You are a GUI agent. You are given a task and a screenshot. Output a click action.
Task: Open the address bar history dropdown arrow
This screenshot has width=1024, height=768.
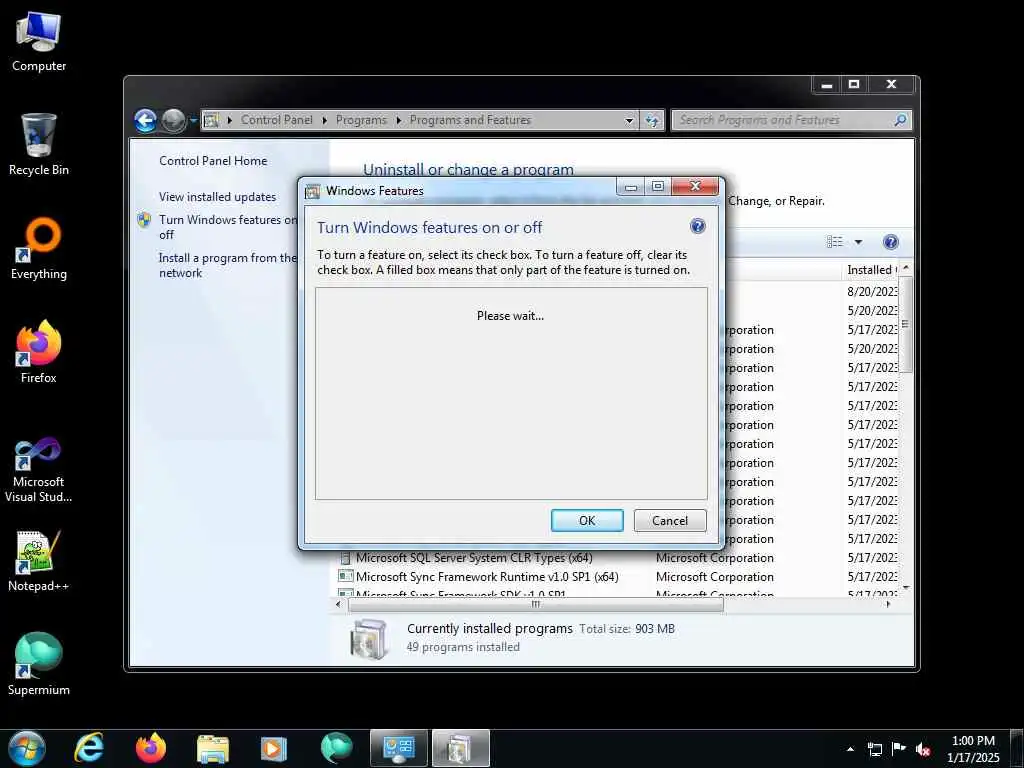[629, 120]
